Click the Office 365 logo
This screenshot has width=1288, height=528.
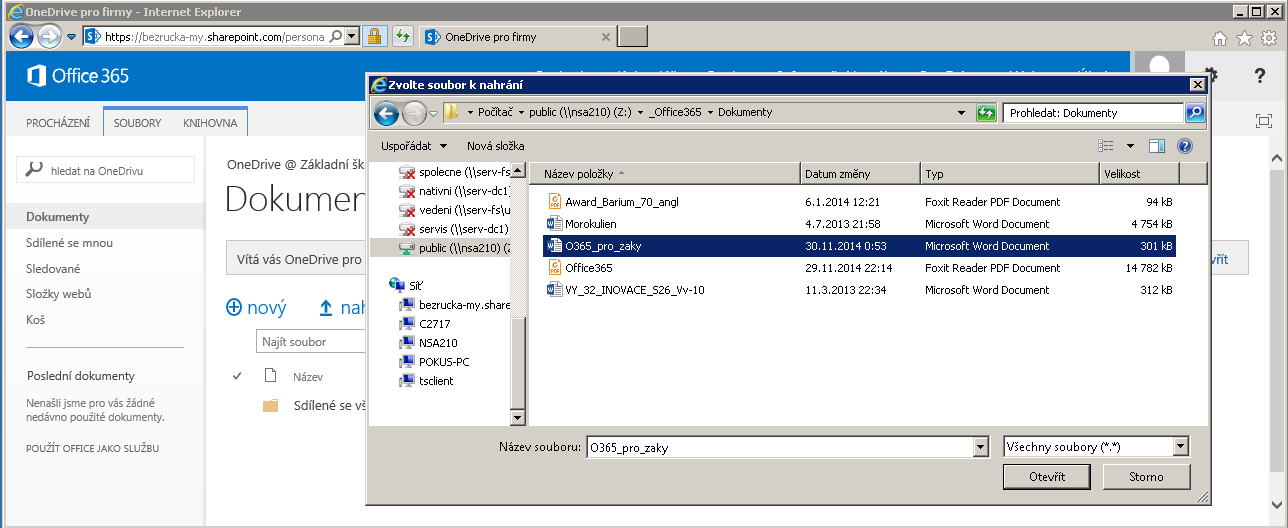tap(77, 76)
